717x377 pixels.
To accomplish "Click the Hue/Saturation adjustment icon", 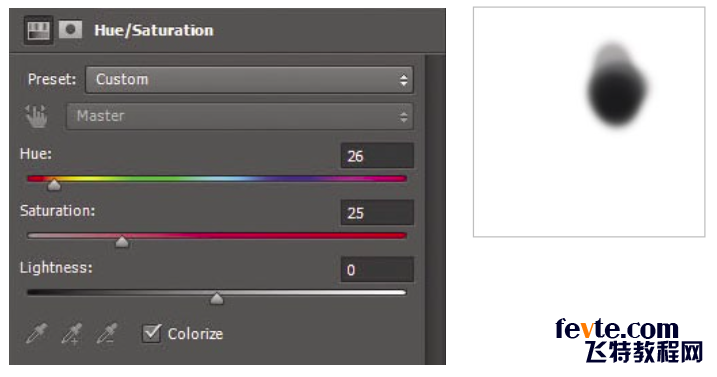I will (x=38, y=31).
